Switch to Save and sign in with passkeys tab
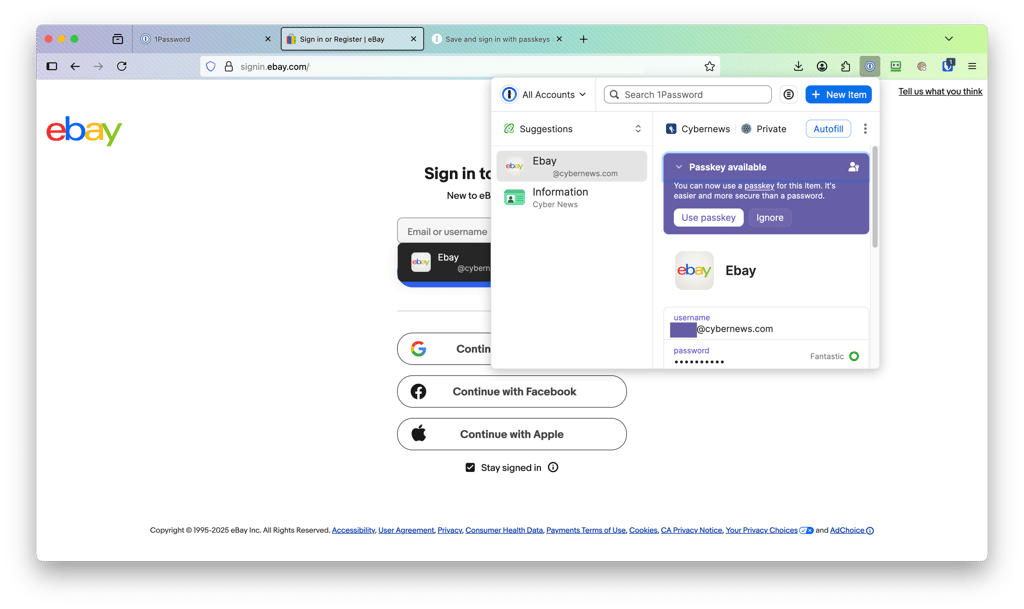The height and width of the screenshot is (609, 1024). tap(496, 39)
